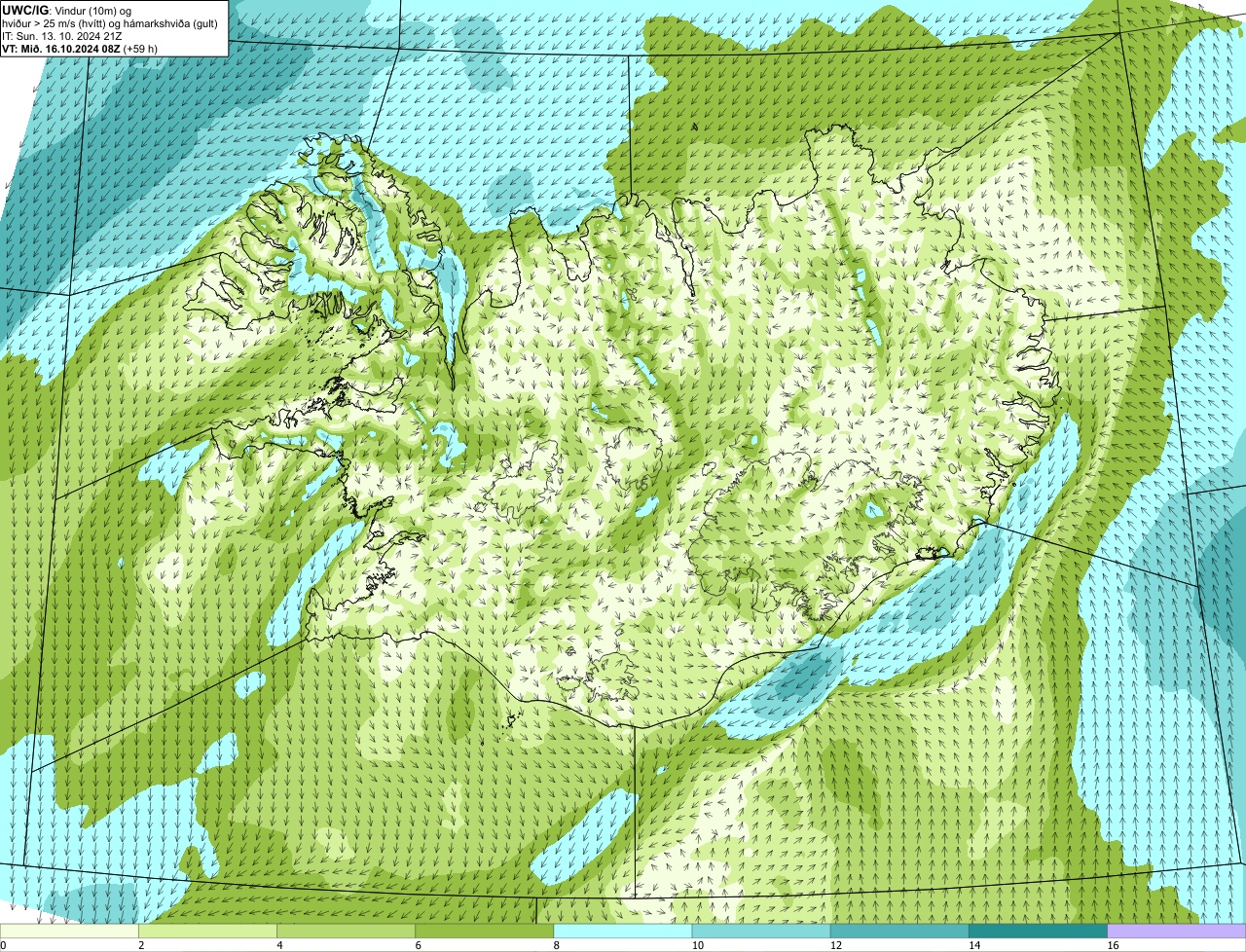Click the legend scale label '0'
The height and width of the screenshot is (952, 1246).
coord(3,945)
